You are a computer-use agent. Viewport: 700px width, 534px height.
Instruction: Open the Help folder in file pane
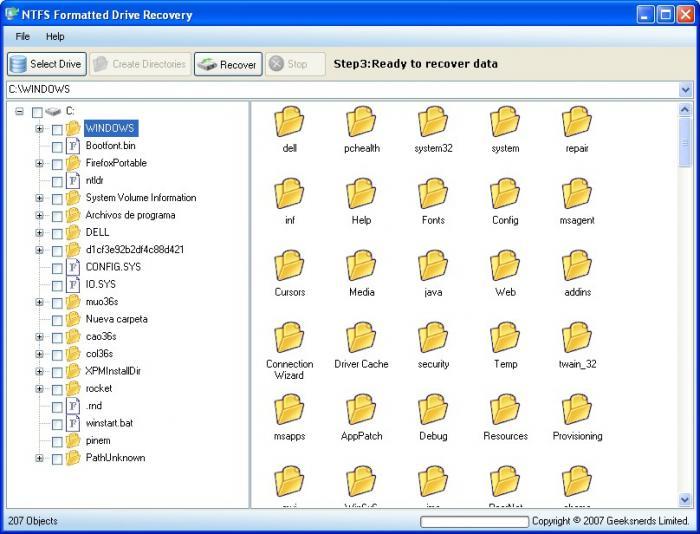(x=361, y=194)
